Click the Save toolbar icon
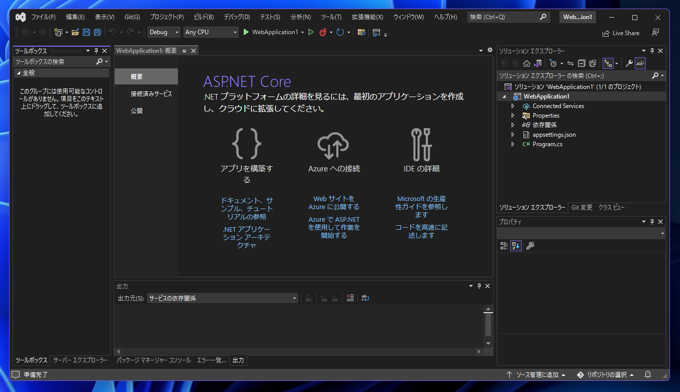 86,32
